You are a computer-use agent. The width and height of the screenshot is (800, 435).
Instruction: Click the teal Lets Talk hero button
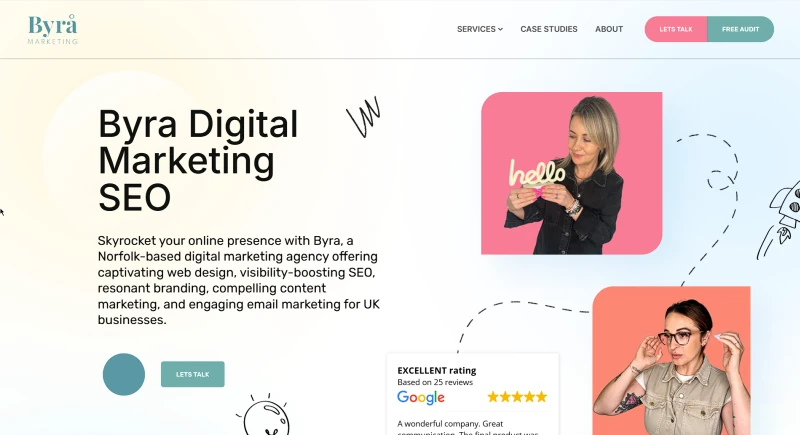192,374
